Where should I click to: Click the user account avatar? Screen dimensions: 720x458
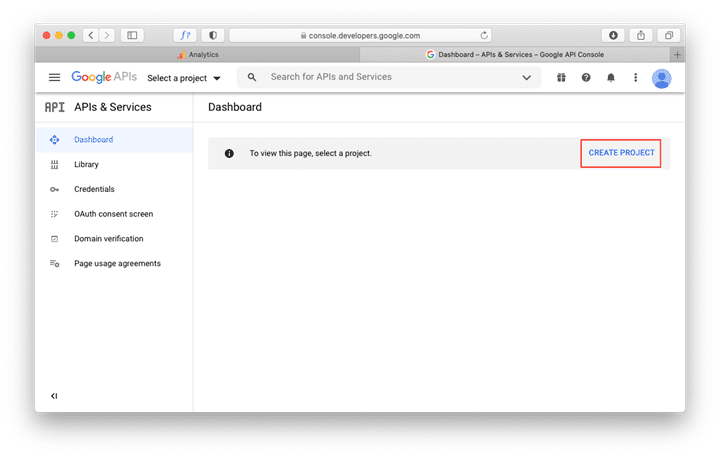(x=662, y=78)
